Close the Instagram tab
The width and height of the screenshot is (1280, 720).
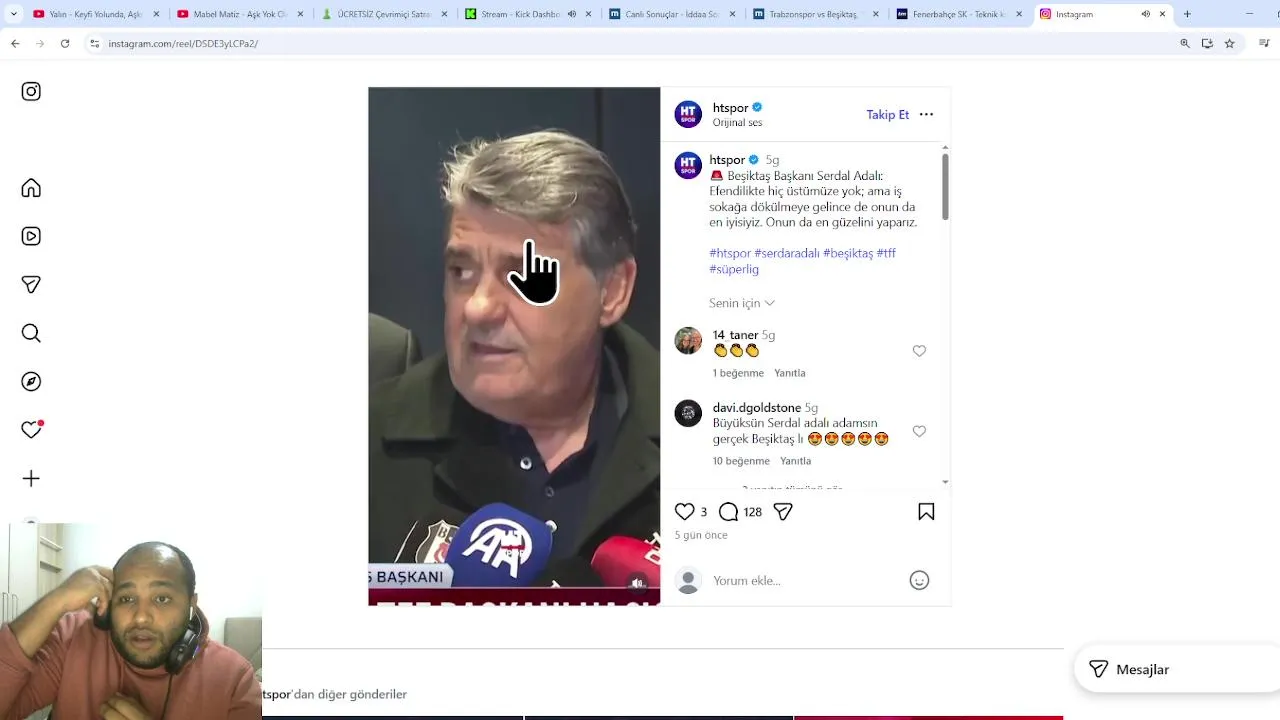tap(1162, 14)
